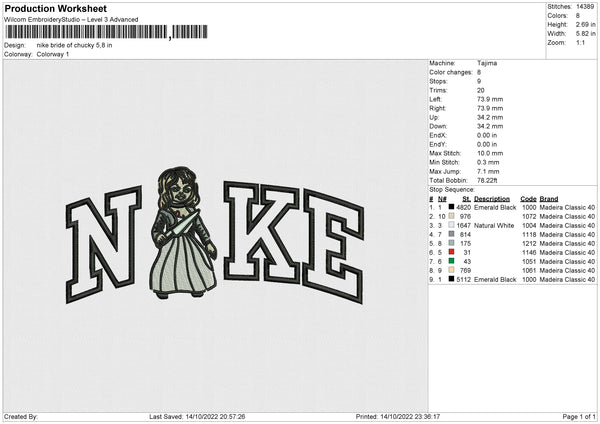
Task: Click the doll figure in the design preview
Action: [183, 233]
